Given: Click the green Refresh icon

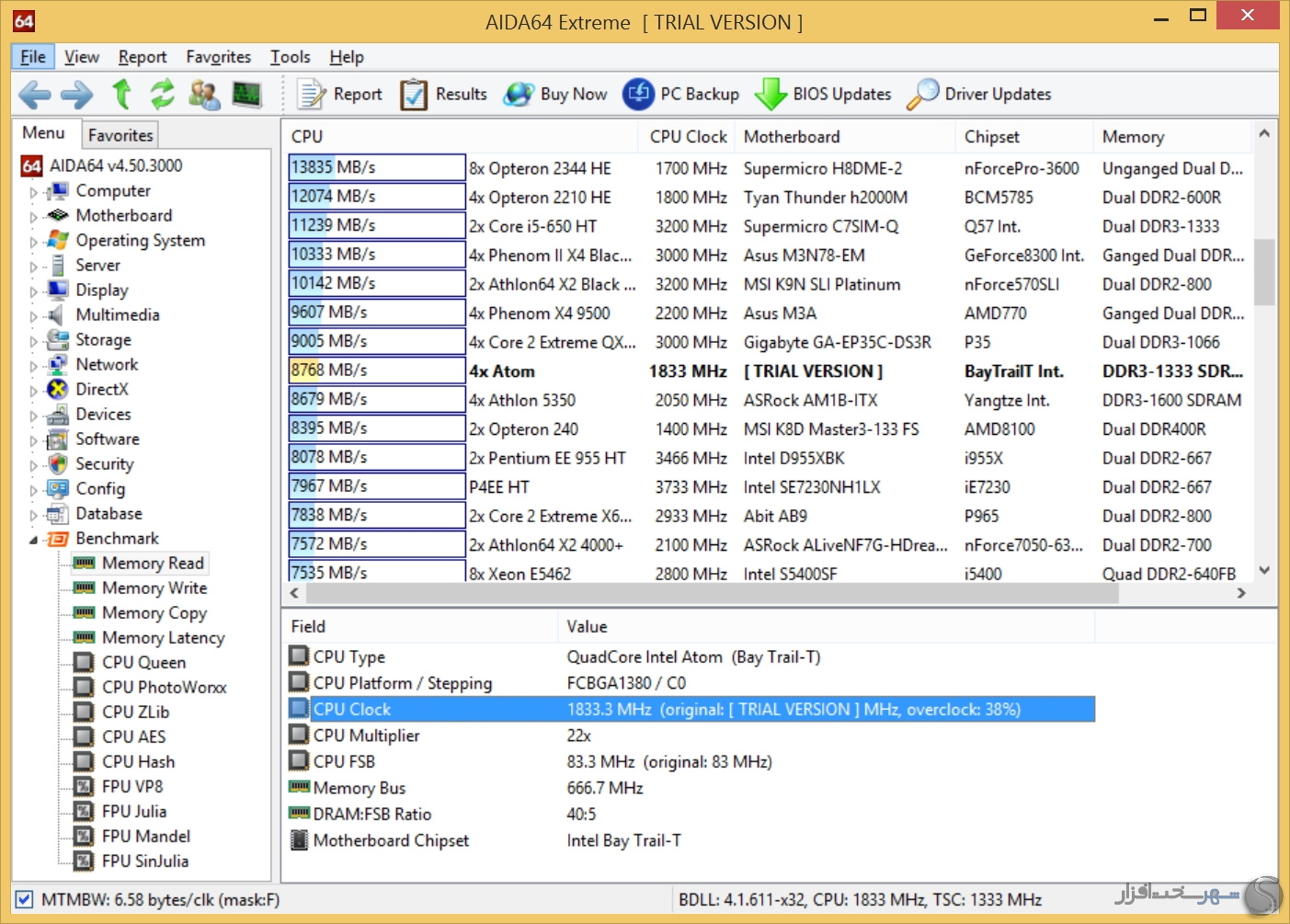Looking at the screenshot, I should pos(163,94).
